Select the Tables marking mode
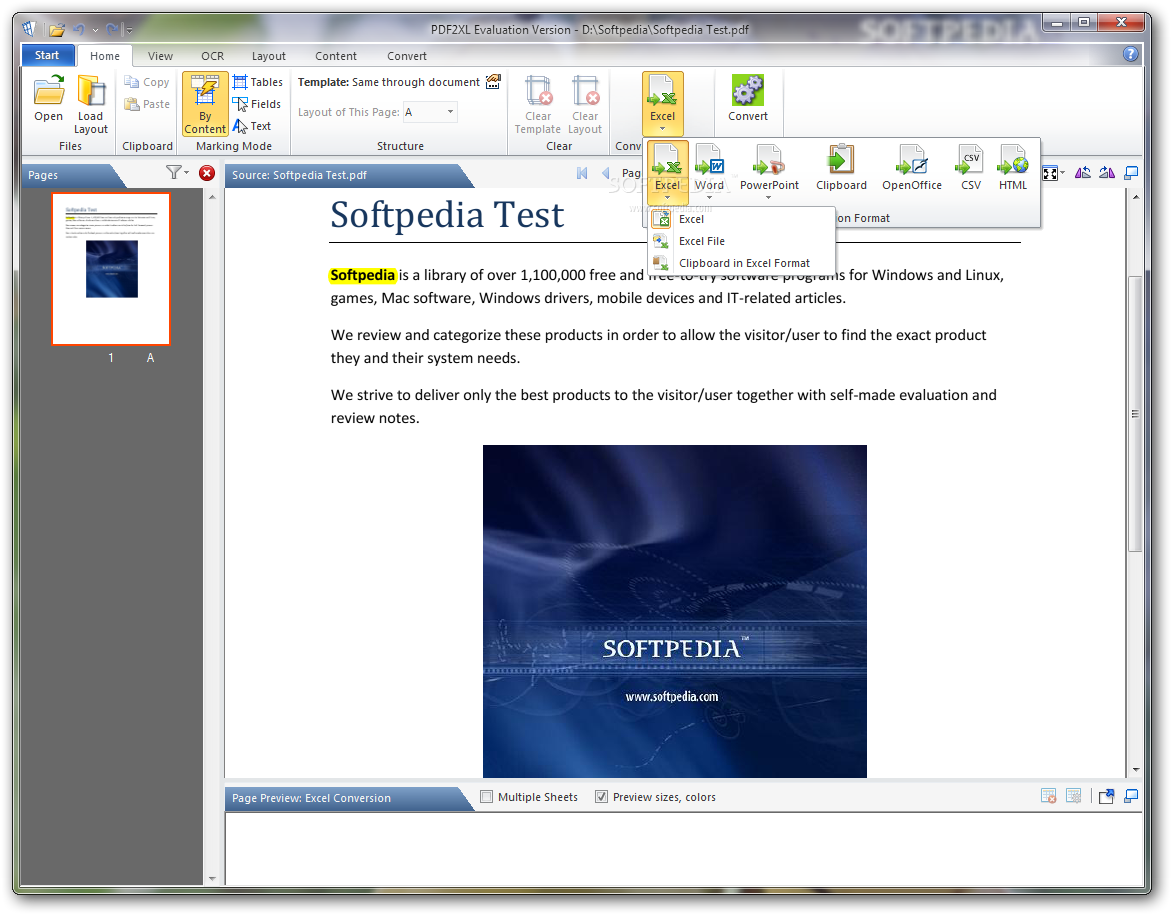The width and height of the screenshot is (1172, 915). (257, 82)
